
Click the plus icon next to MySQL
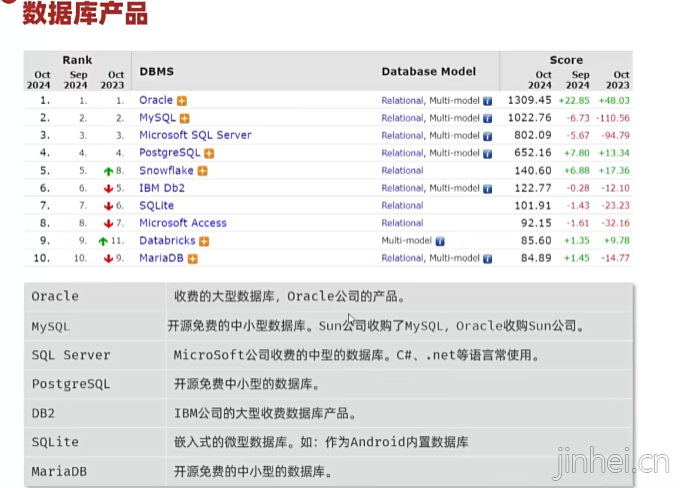185,118
